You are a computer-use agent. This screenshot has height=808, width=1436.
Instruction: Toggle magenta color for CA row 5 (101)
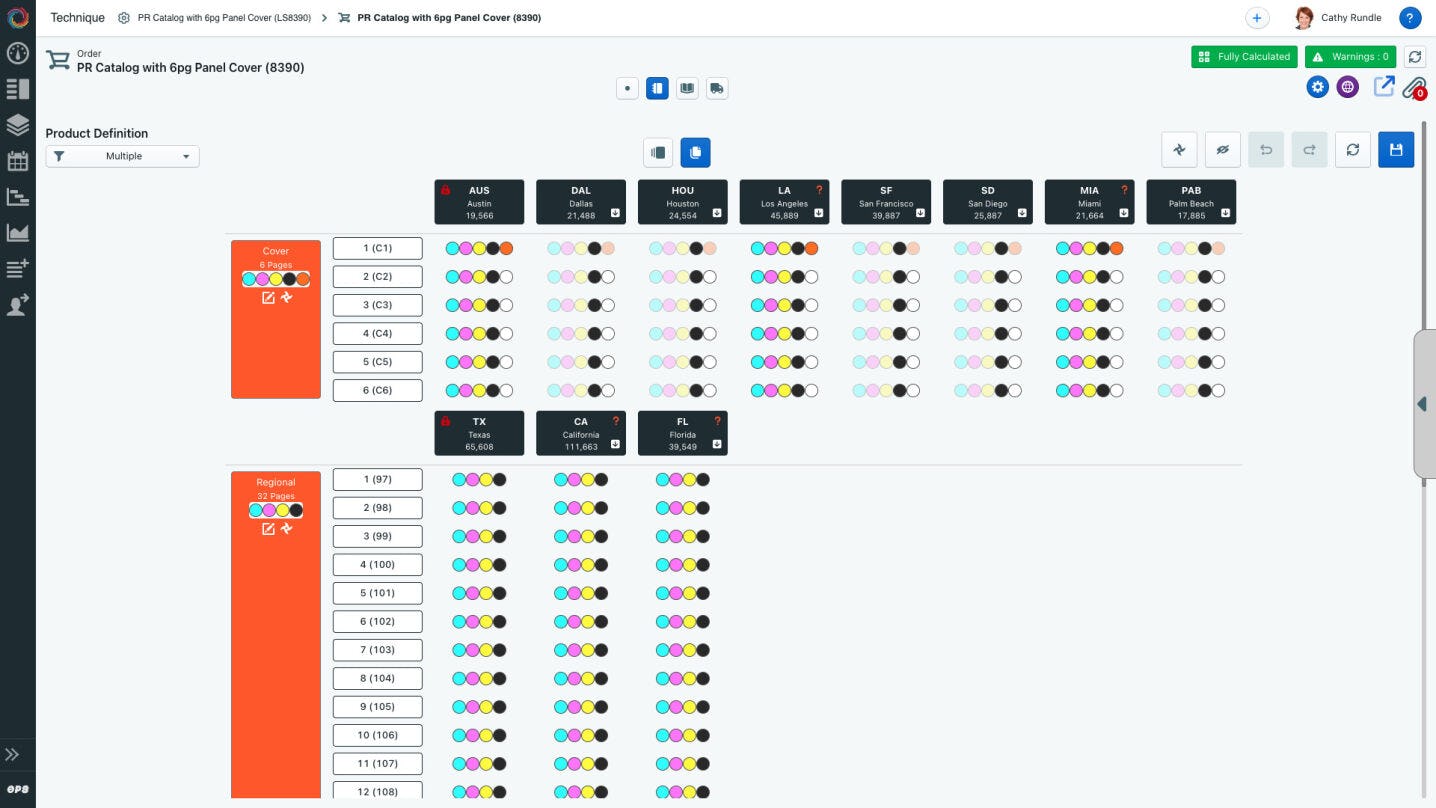point(574,593)
